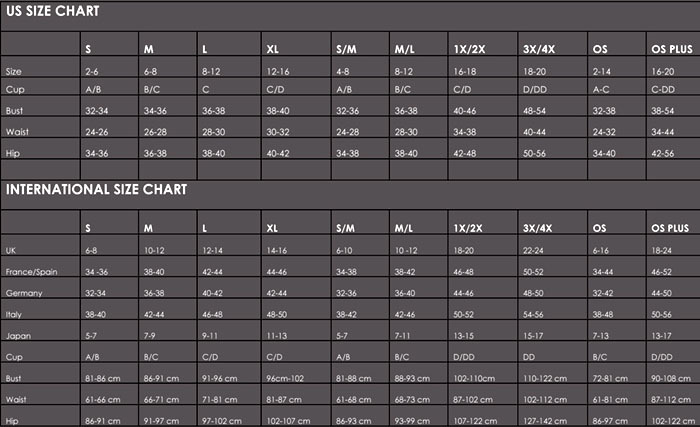Click the Italy row label
700x427 pixels.
click(x=13, y=314)
